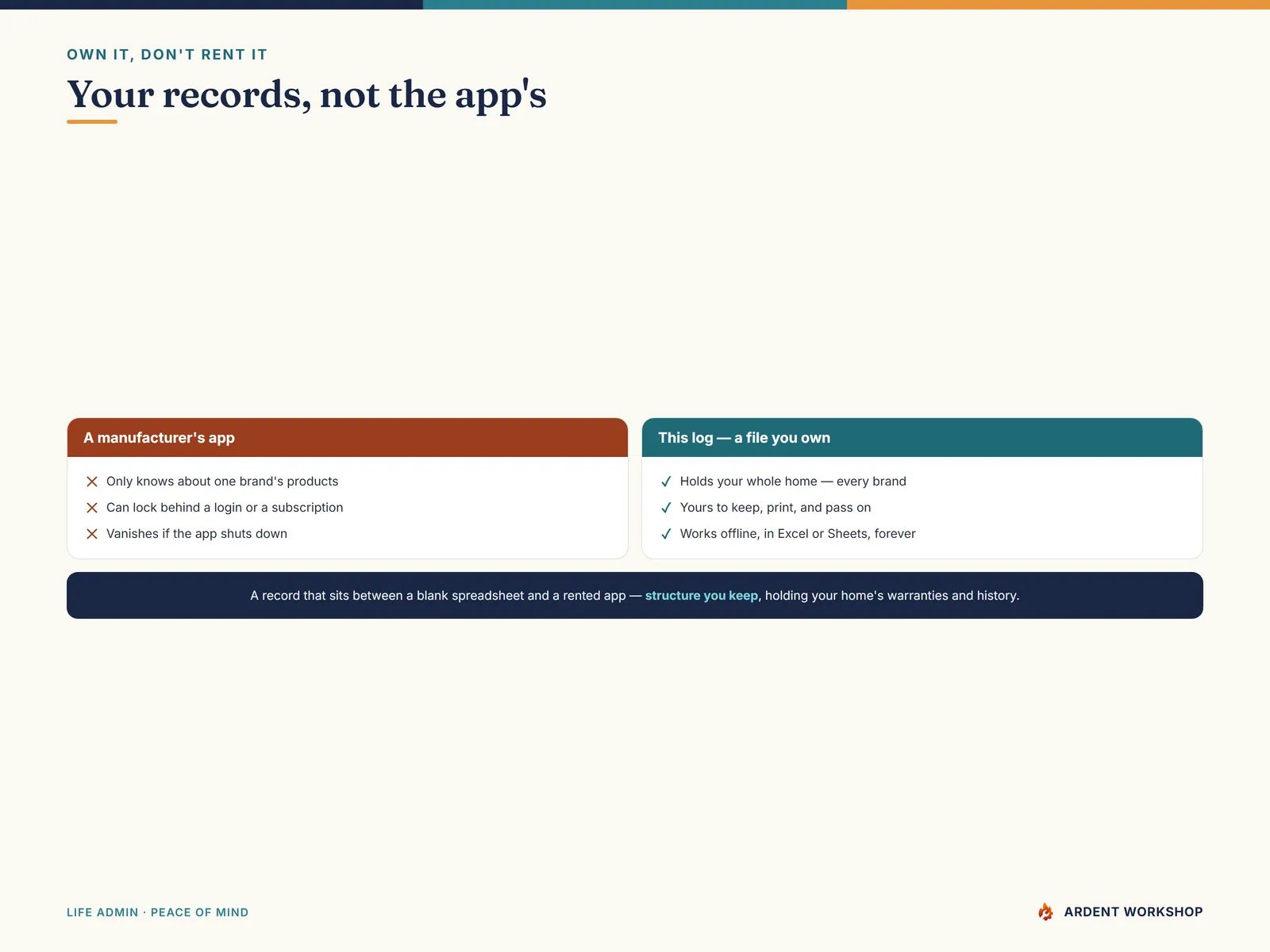This screenshot has height=952, width=1270.
Task: Click the X icon beside 'Only knows about one brand's products'
Action: (x=92, y=482)
